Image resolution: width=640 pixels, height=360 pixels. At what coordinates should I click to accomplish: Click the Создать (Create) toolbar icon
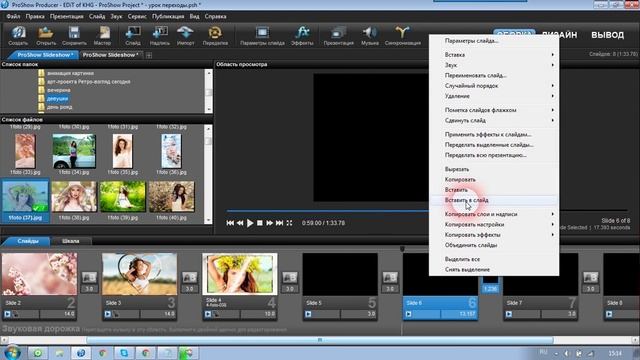tap(18, 36)
